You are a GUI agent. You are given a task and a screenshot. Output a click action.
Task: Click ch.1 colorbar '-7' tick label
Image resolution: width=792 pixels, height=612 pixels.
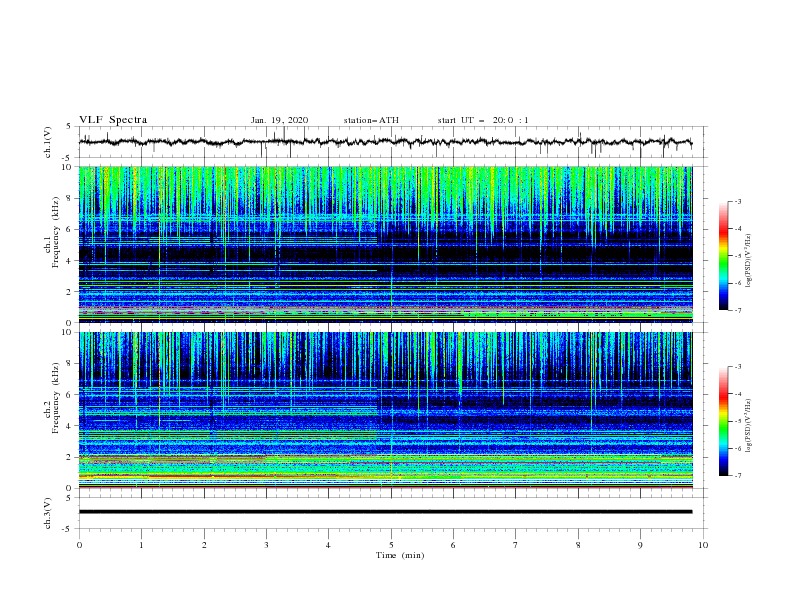(x=738, y=310)
